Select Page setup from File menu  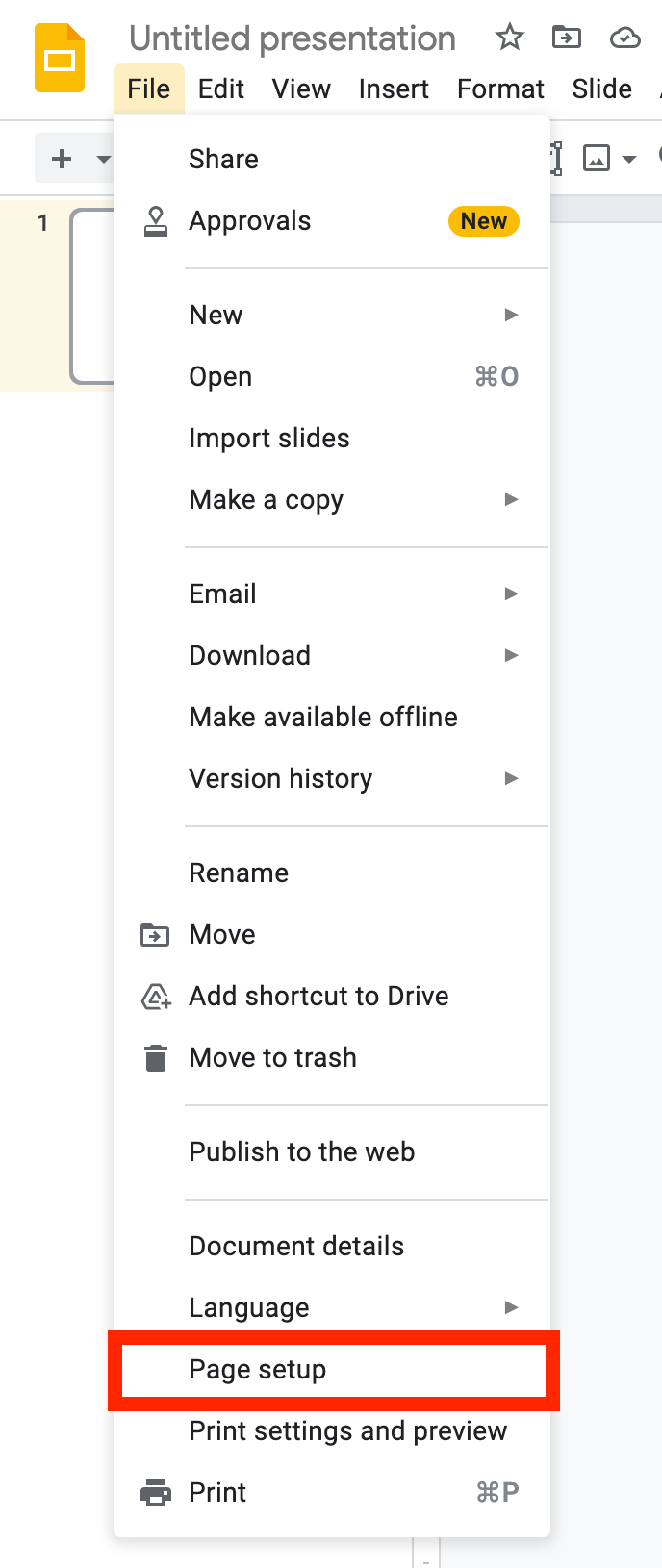click(257, 1370)
